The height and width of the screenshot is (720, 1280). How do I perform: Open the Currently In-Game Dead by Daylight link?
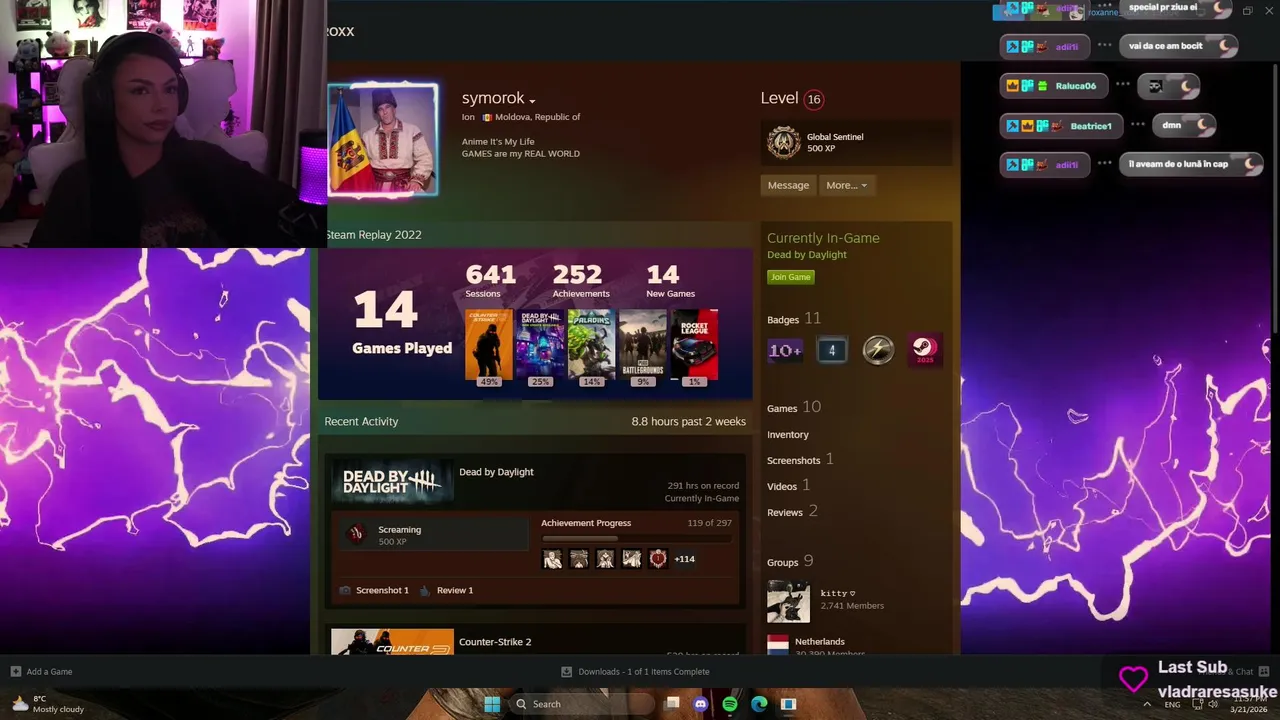pyautogui.click(x=807, y=255)
